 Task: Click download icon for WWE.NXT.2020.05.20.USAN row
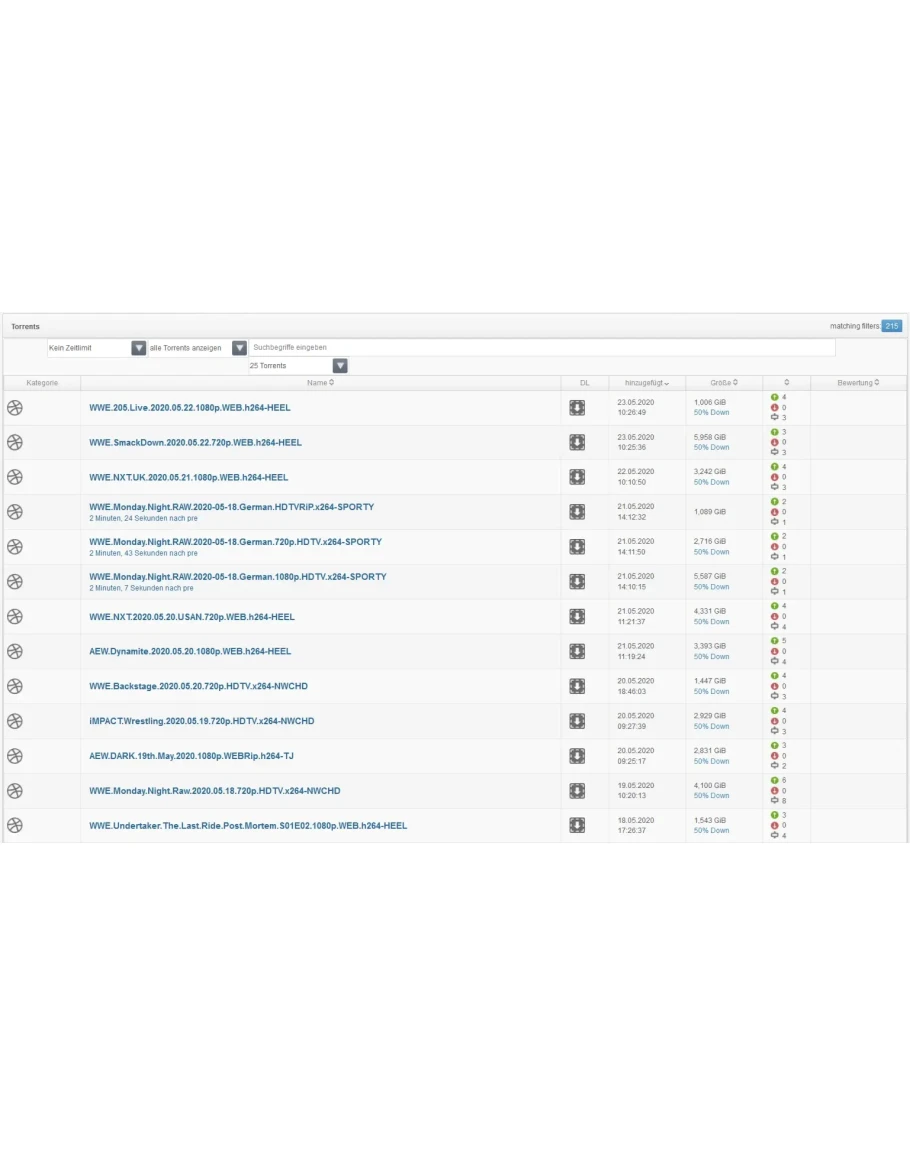tap(577, 616)
